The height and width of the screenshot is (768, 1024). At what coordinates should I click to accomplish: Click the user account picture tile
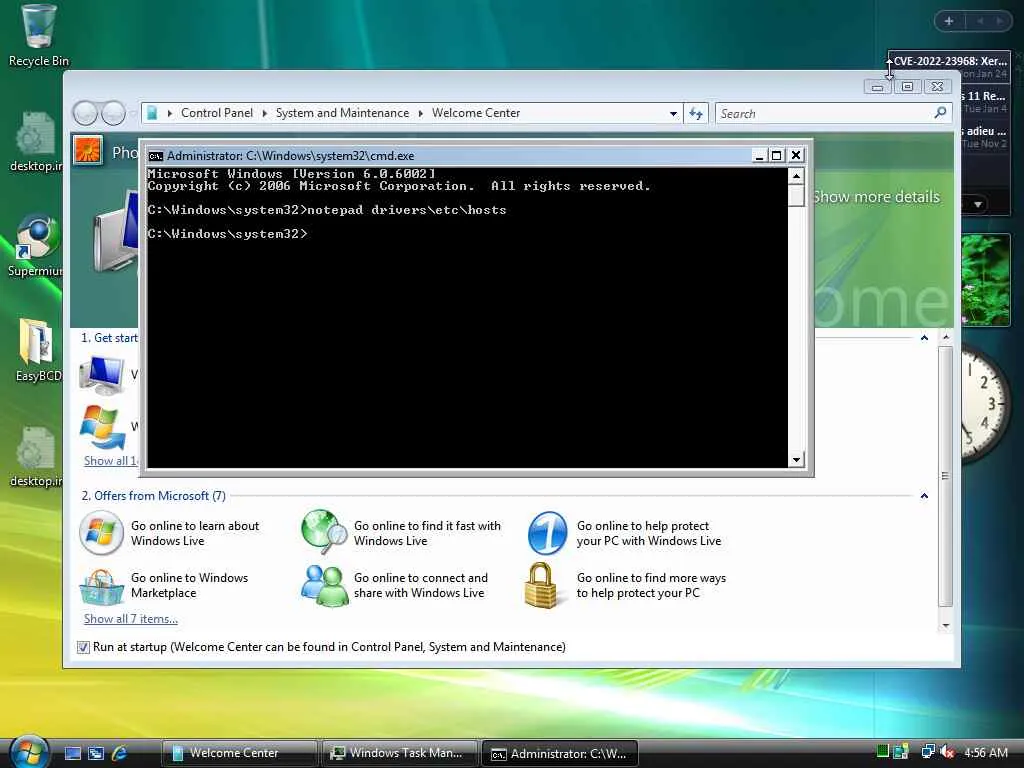coord(88,150)
